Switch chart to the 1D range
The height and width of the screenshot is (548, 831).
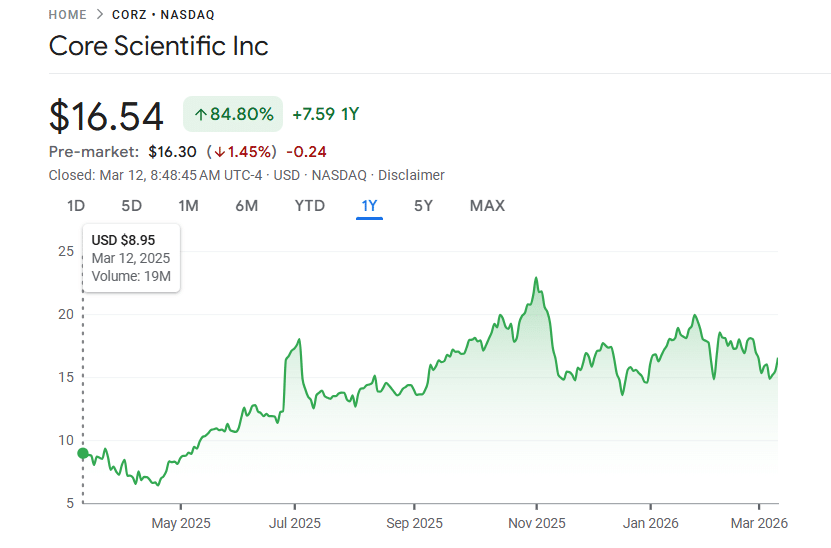[x=76, y=206]
